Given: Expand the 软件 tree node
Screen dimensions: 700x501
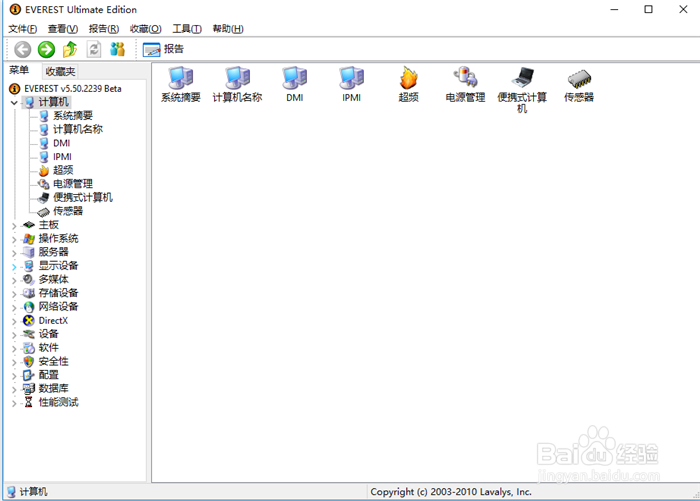Looking at the screenshot, I should tap(14, 348).
